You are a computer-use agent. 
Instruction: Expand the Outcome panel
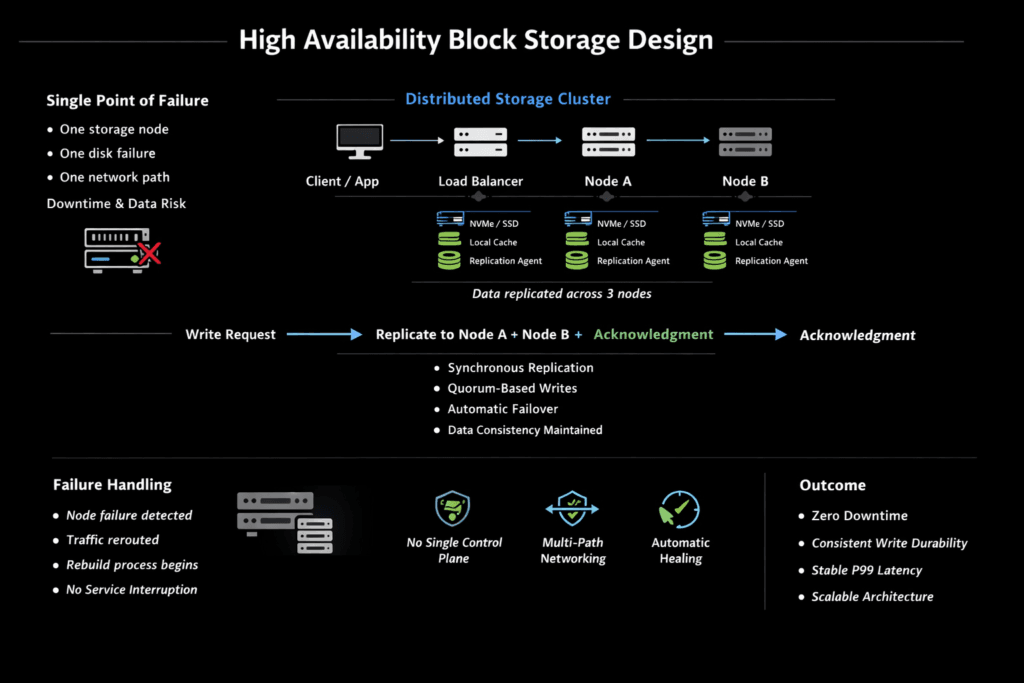pyautogui.click(x=832, y=484)
